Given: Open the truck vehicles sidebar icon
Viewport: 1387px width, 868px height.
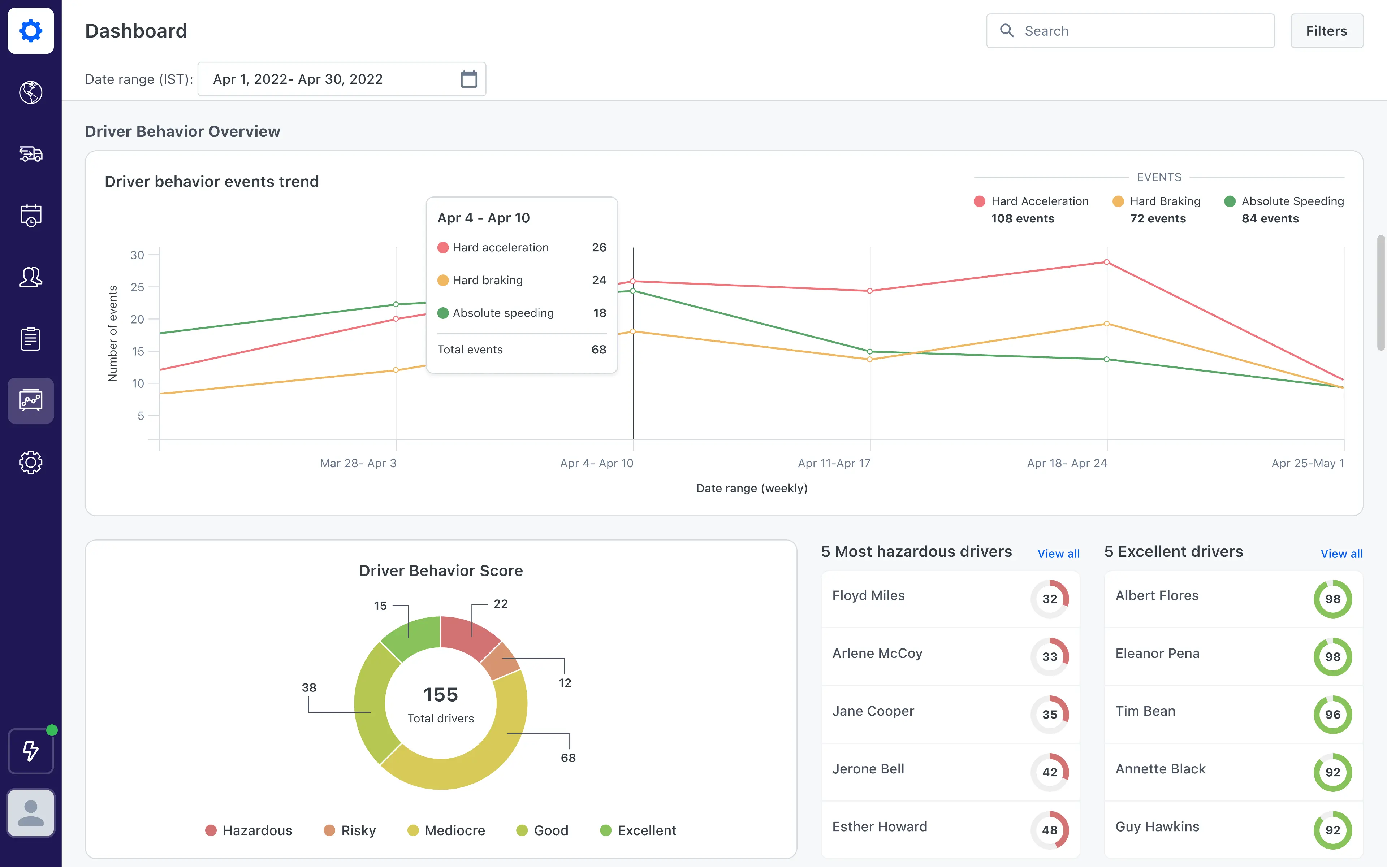Looking at the screenshot, I should tap(30, 154).
